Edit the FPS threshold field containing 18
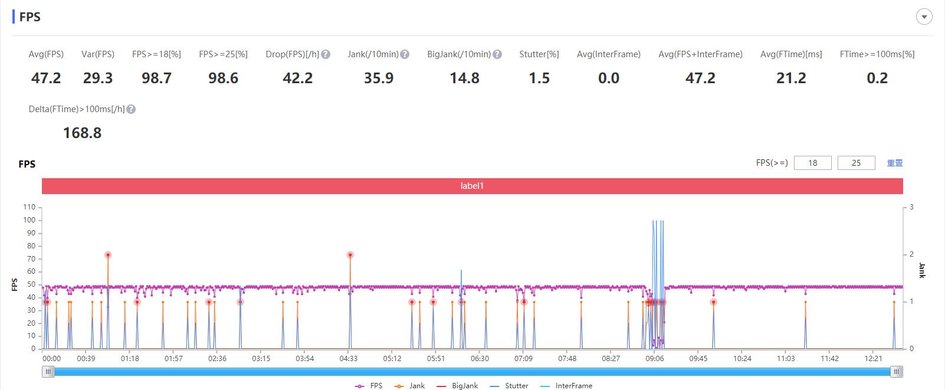This screenshot has height=390, width=945. tap(813, 163)
